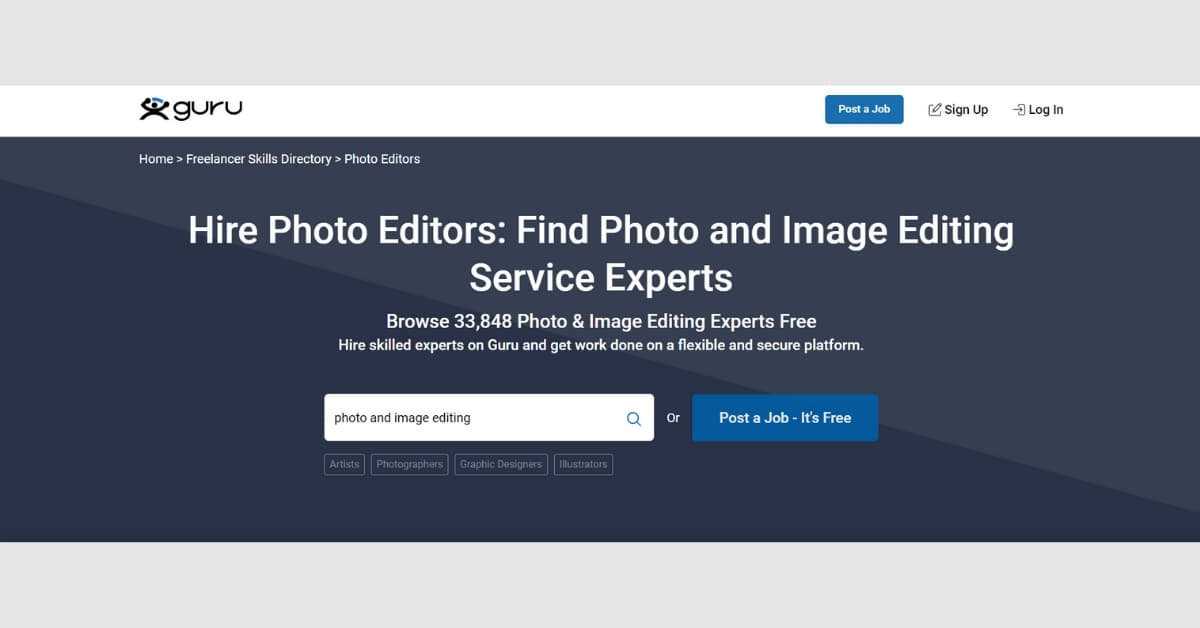1200x628 pixels.
Task: Select the Artists tag
Action: point(344,464)
